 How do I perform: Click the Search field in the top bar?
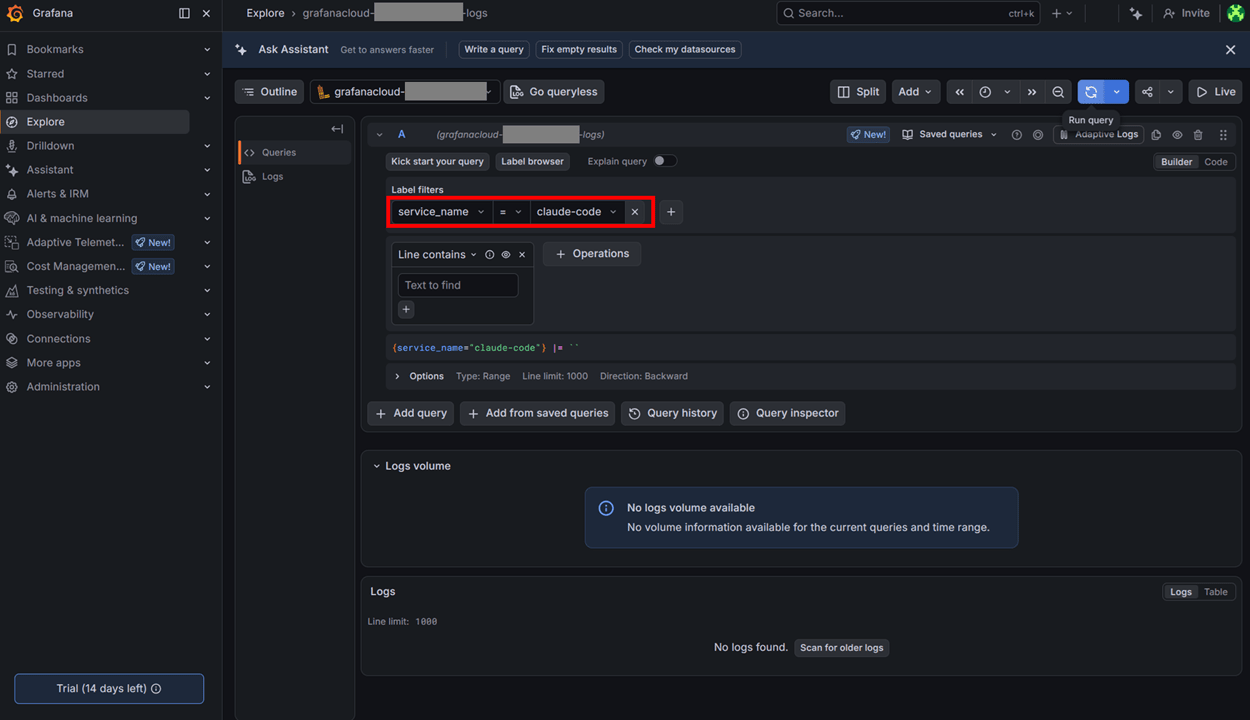pyautogui.click(x=908, y=13)
